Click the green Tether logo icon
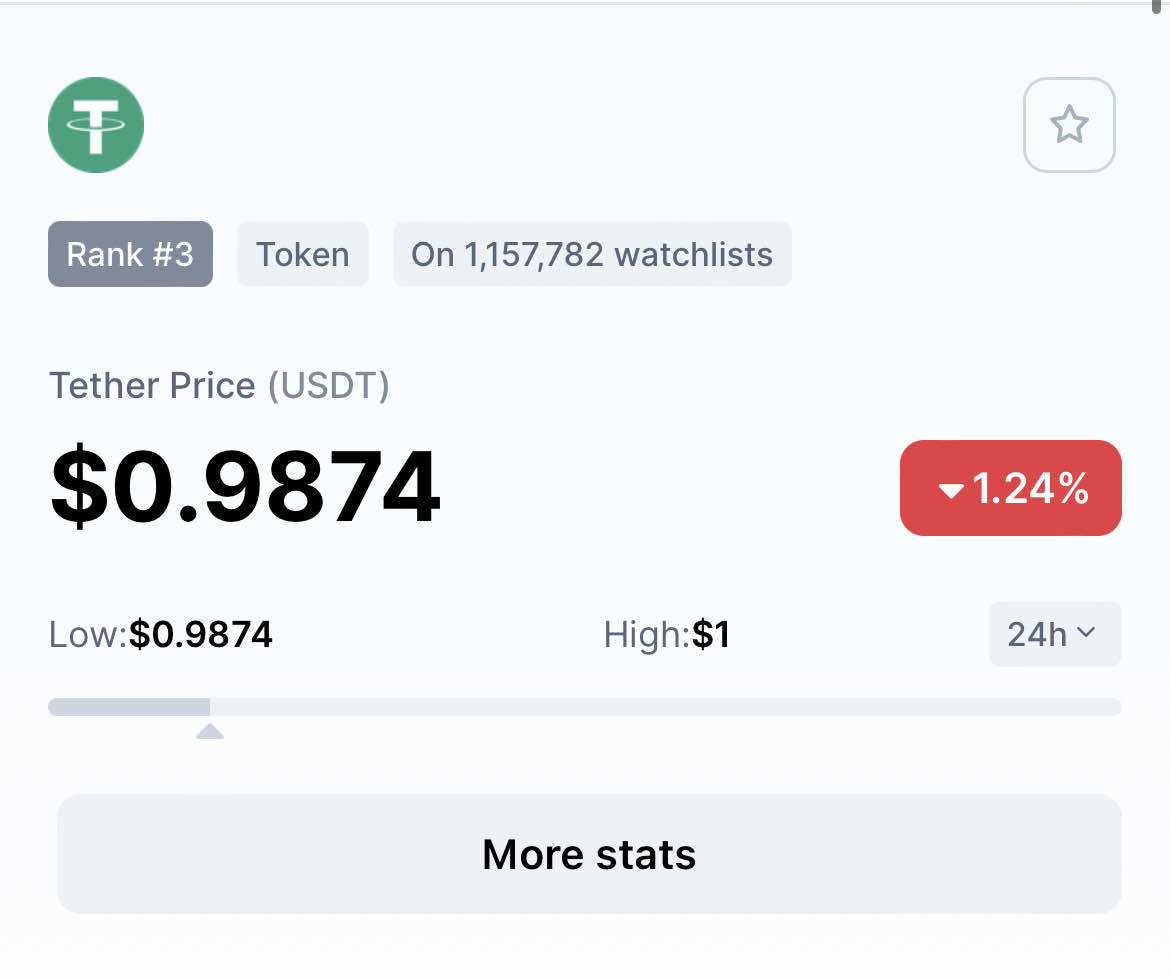Viewport: 1170px width, 978px height. 96,125
